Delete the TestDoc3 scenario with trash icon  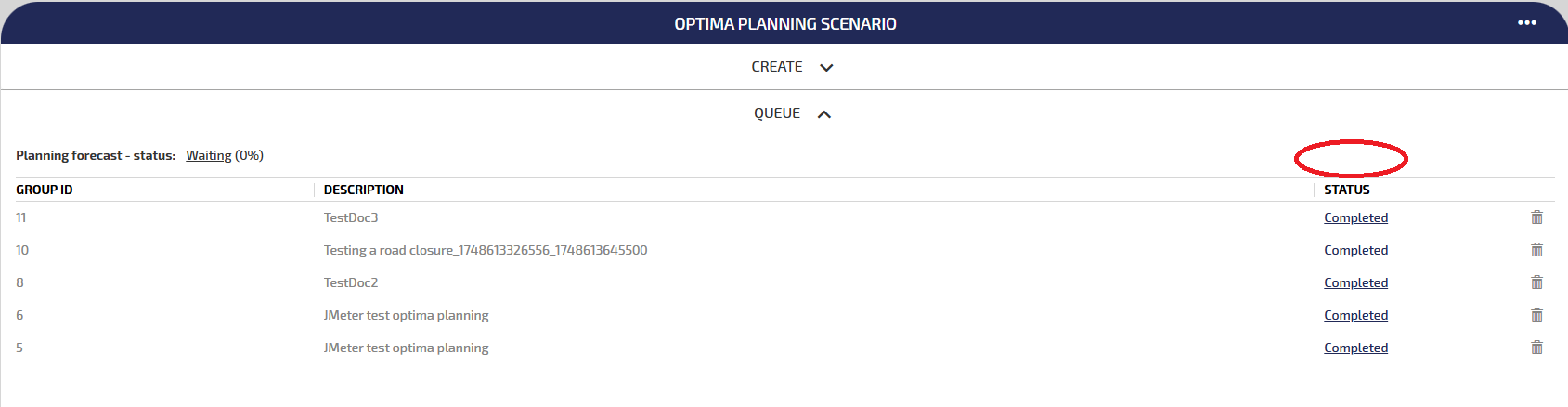(1536, 217)
